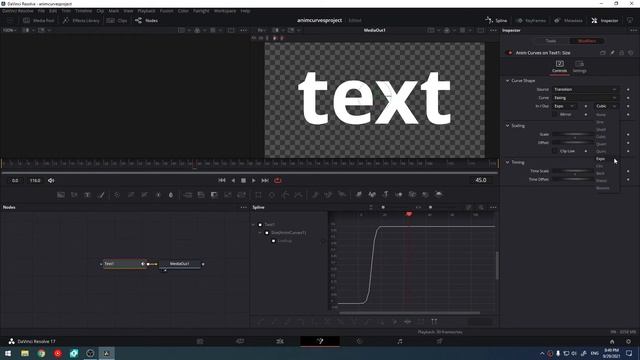The height and width of the screenshot is (360, 640).
Task: Reset the Anim Curves modifier settings
Action: [631, 53]
